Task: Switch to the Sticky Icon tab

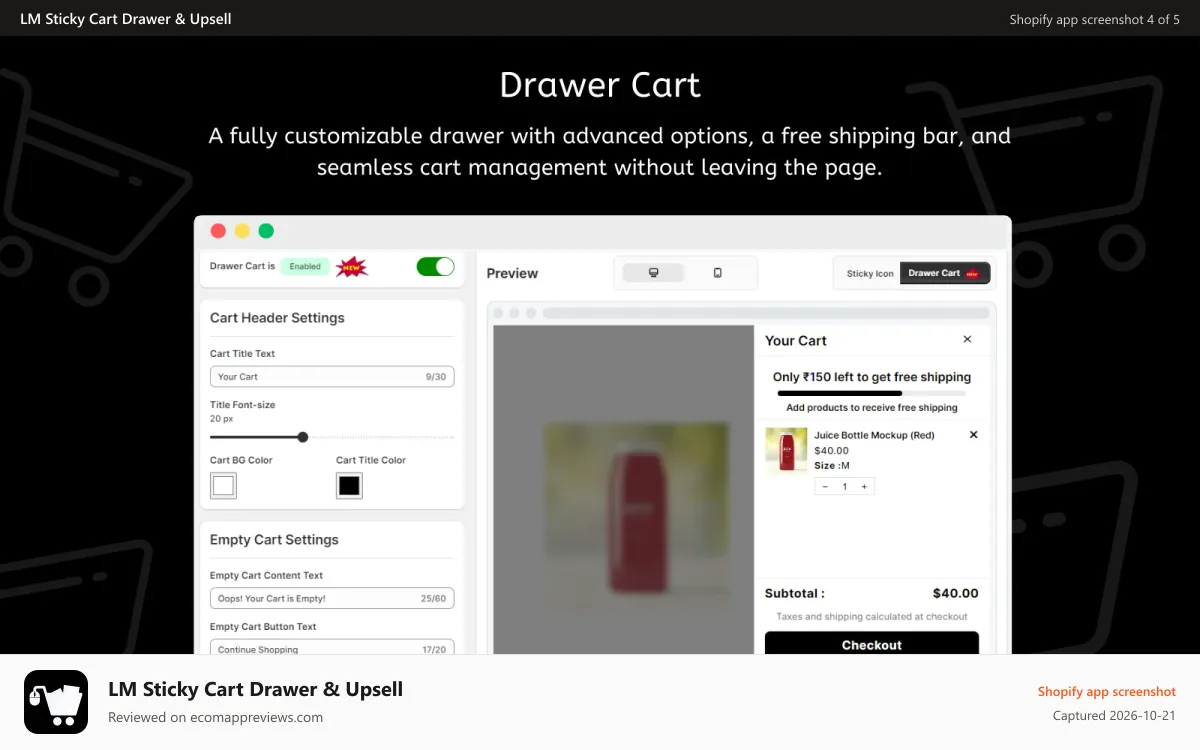Action: [870, 273]
